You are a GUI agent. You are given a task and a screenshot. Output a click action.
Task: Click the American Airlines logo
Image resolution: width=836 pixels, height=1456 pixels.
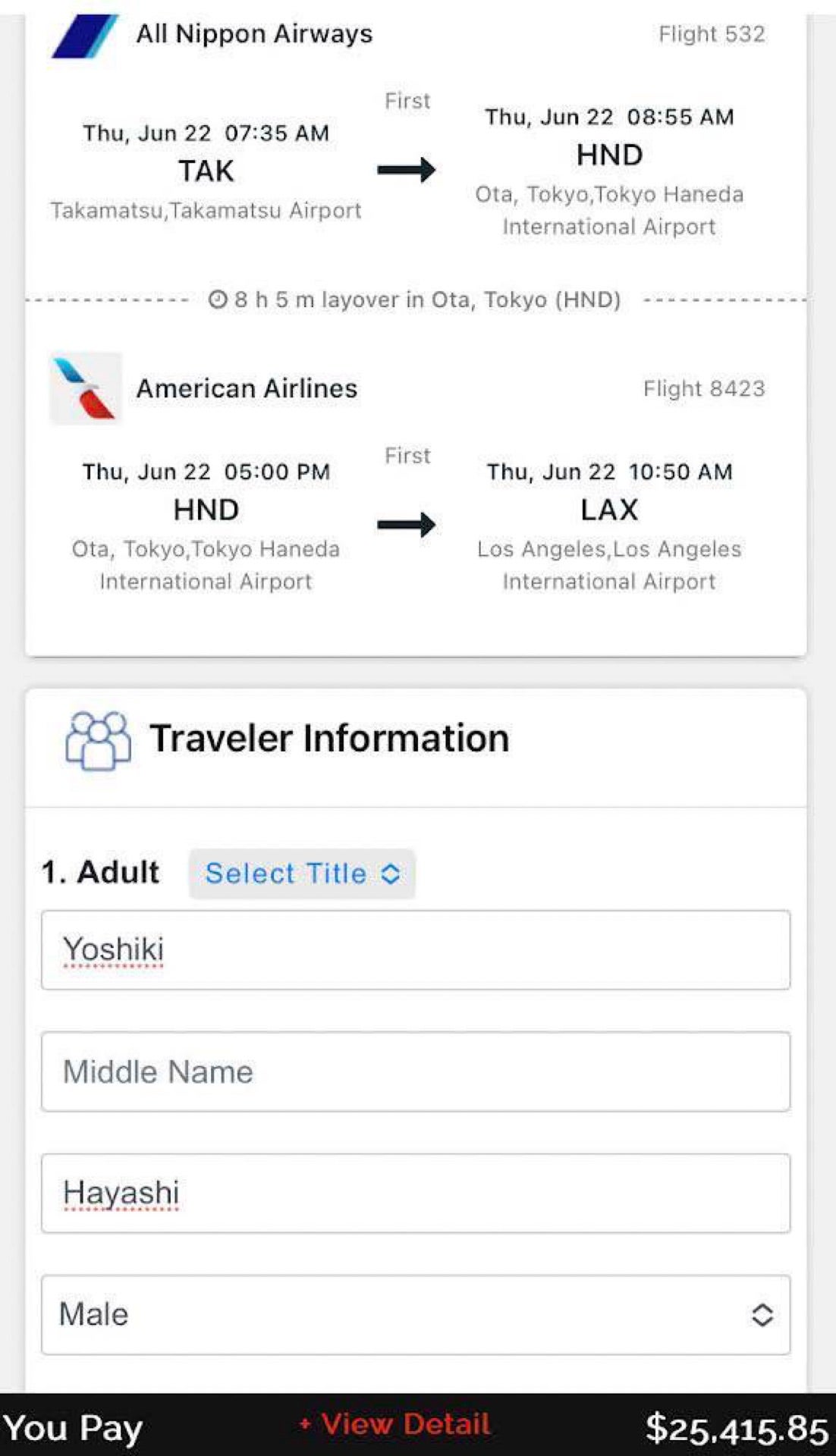[85, 389]
